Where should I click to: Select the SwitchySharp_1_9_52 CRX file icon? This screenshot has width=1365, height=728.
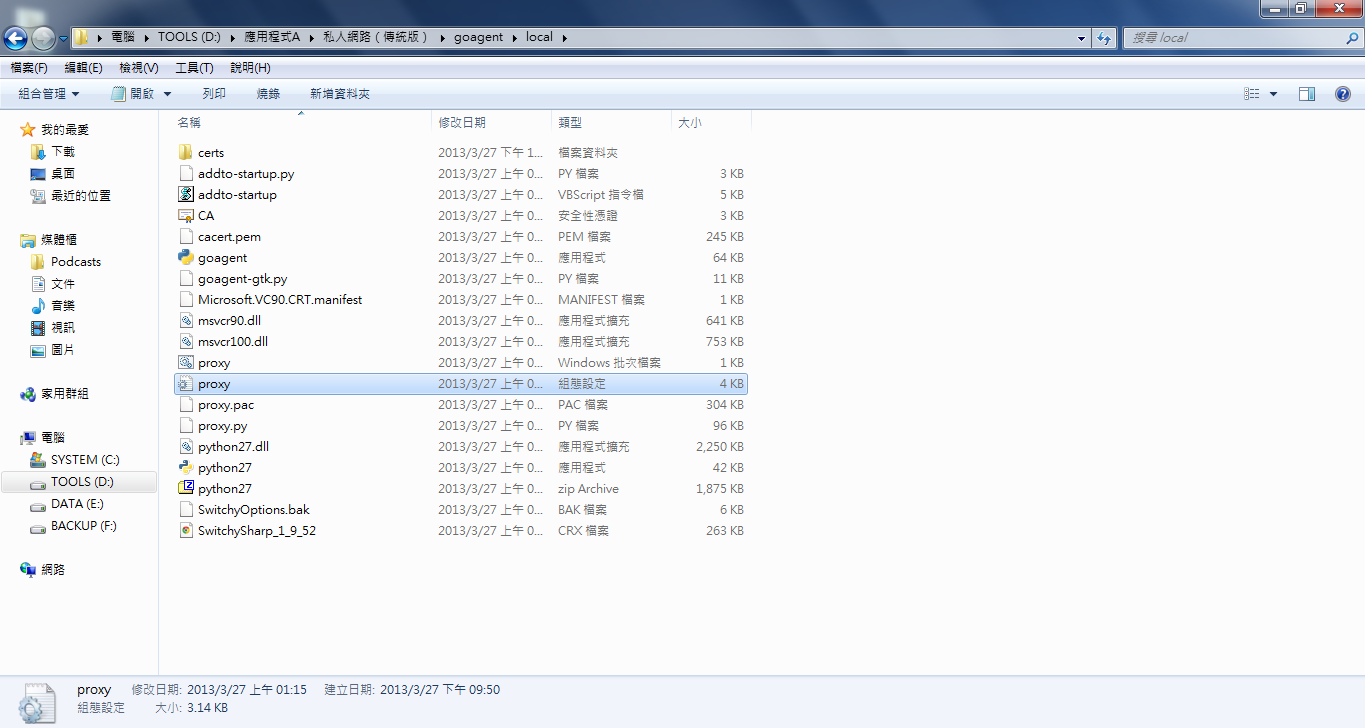point(185,531)
